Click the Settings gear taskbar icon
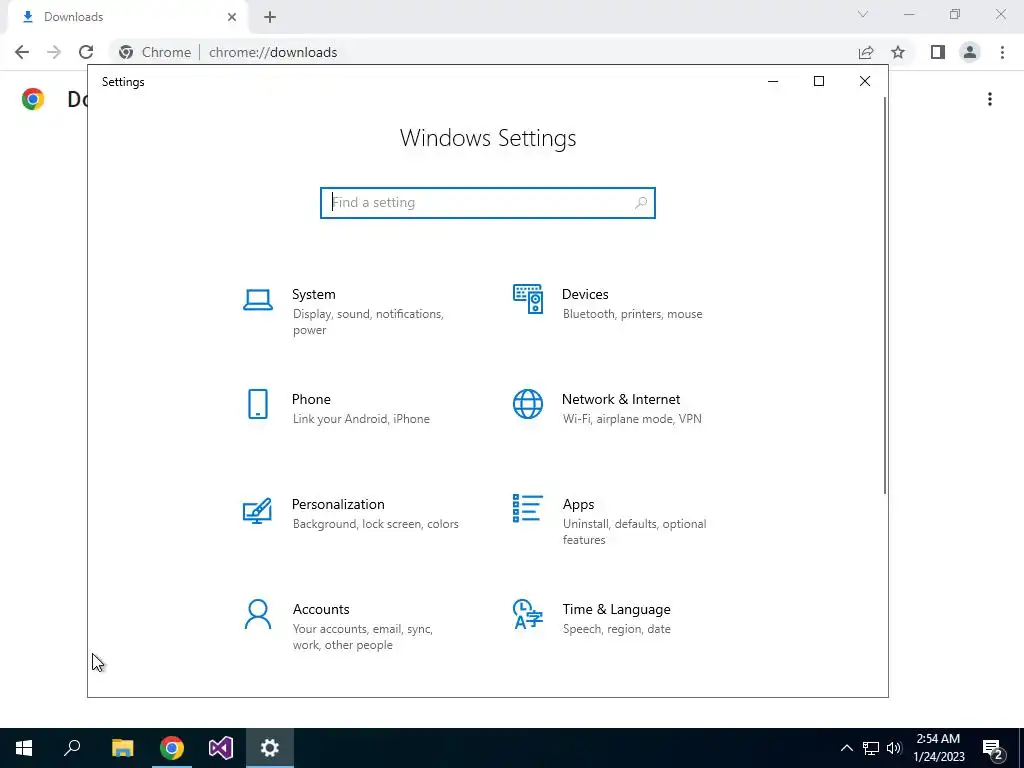Screen dimensions: 1024x768 coord(270,748)
